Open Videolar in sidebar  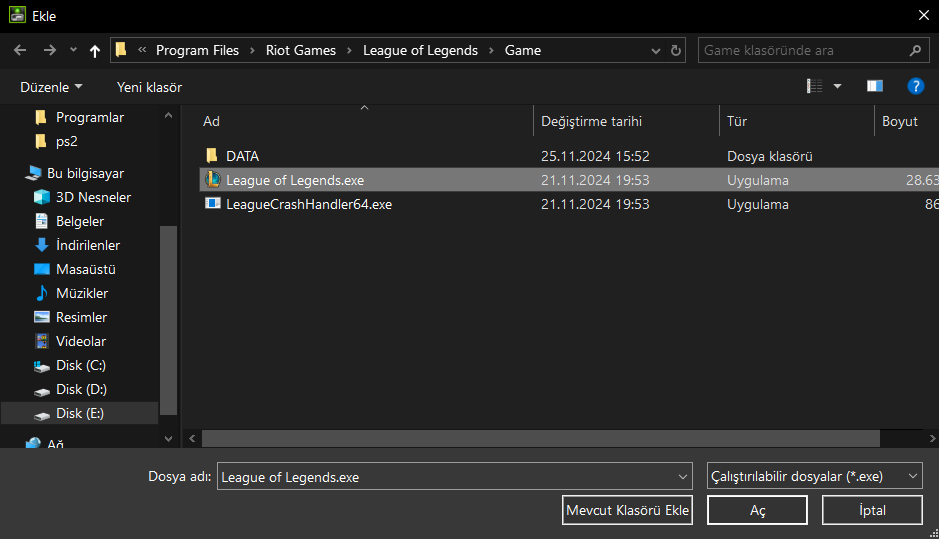click(x=81, y=341)
